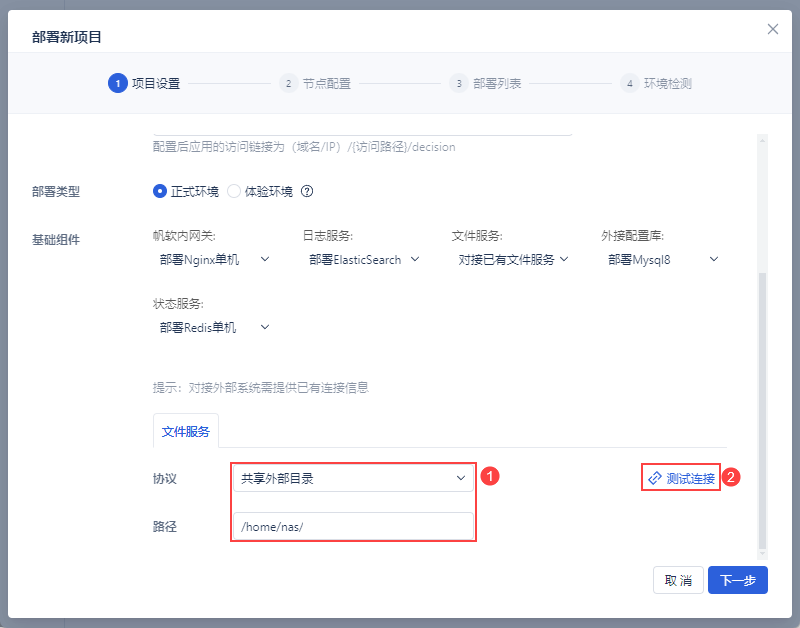800x628 pixels.
Task: Click the link icon on 测试连接
Action: [x=655, y=478]
